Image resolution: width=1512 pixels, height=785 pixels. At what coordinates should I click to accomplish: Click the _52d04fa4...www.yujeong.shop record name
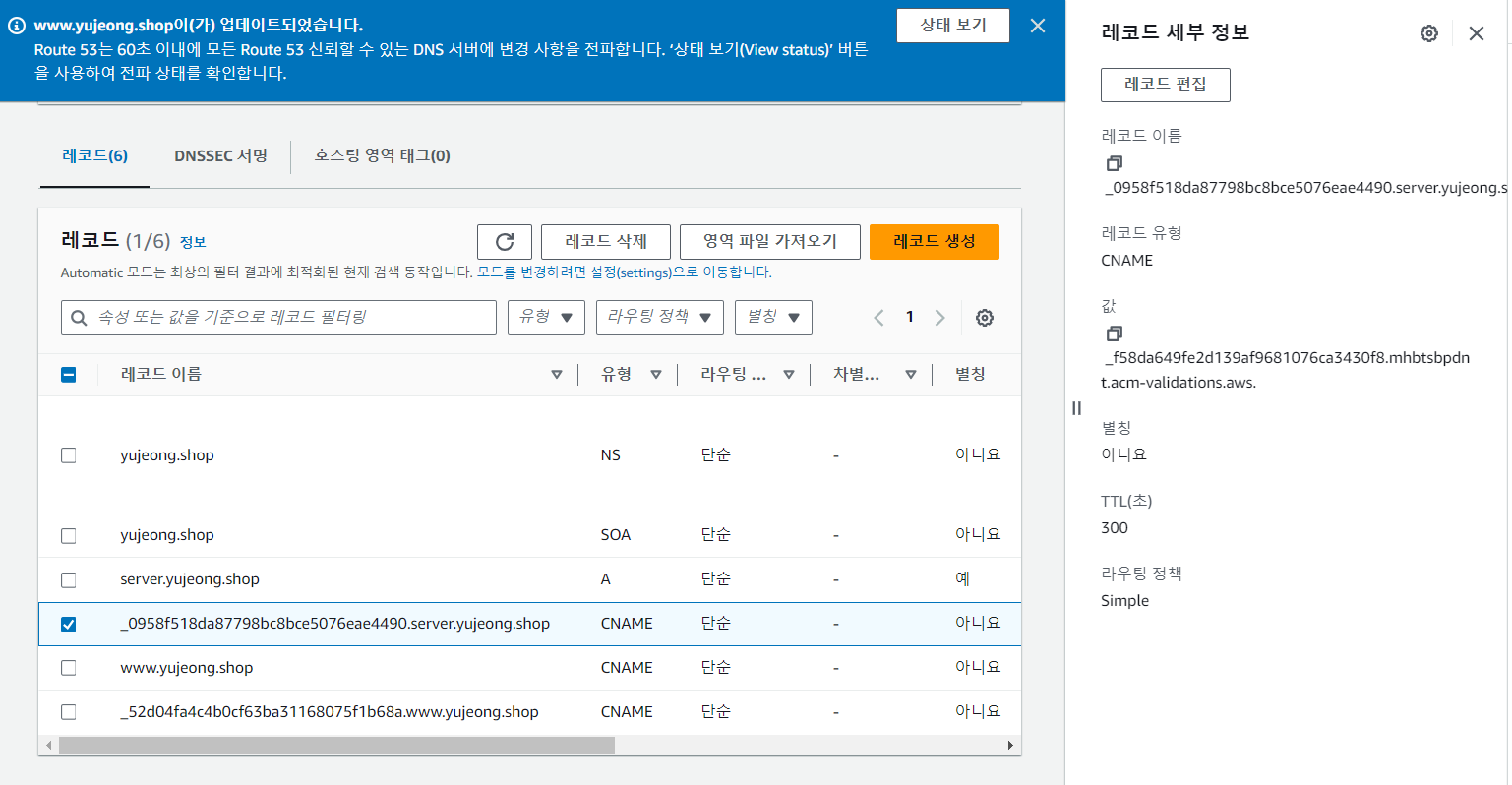pos(330,712)
